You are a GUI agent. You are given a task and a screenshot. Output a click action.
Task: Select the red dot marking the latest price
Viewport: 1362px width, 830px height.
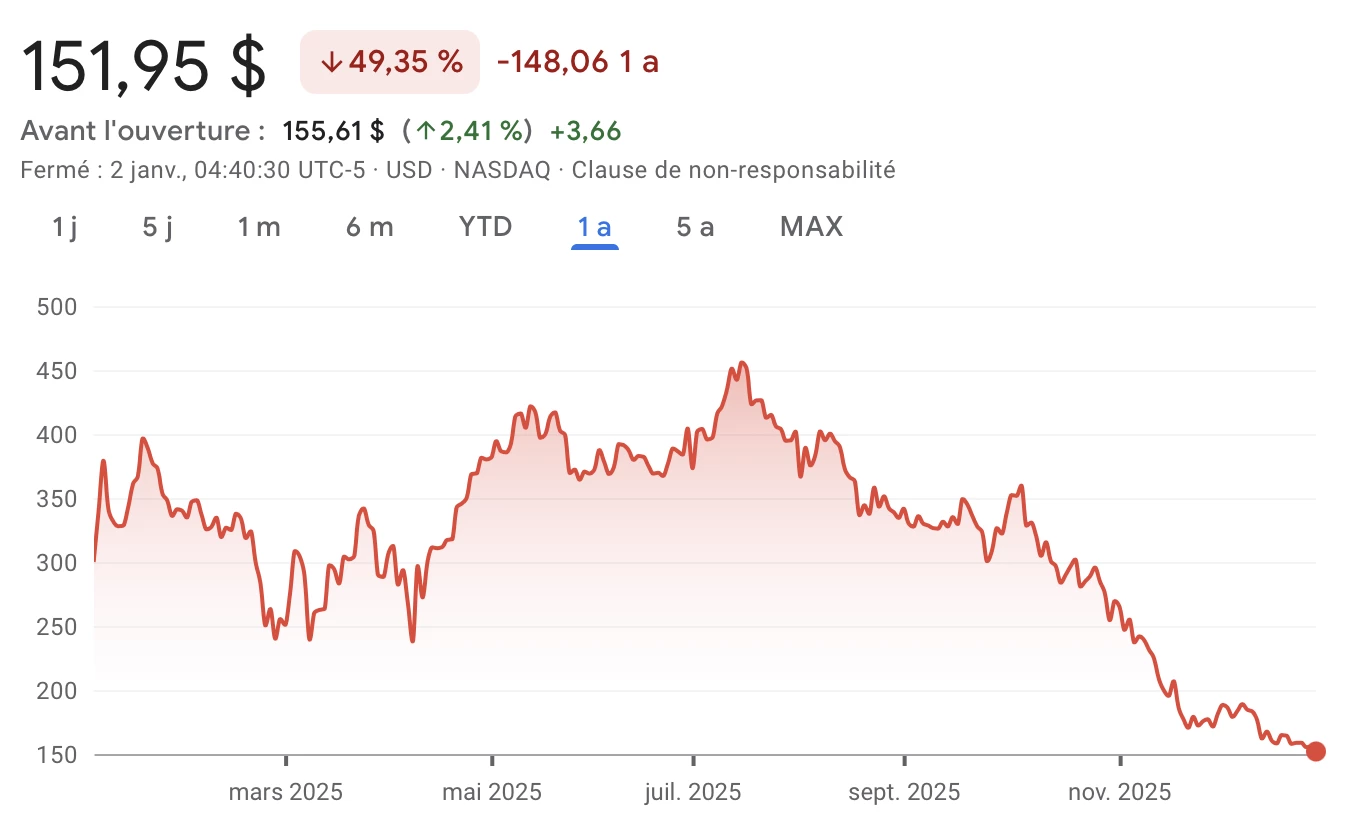tap(1315, 750)
